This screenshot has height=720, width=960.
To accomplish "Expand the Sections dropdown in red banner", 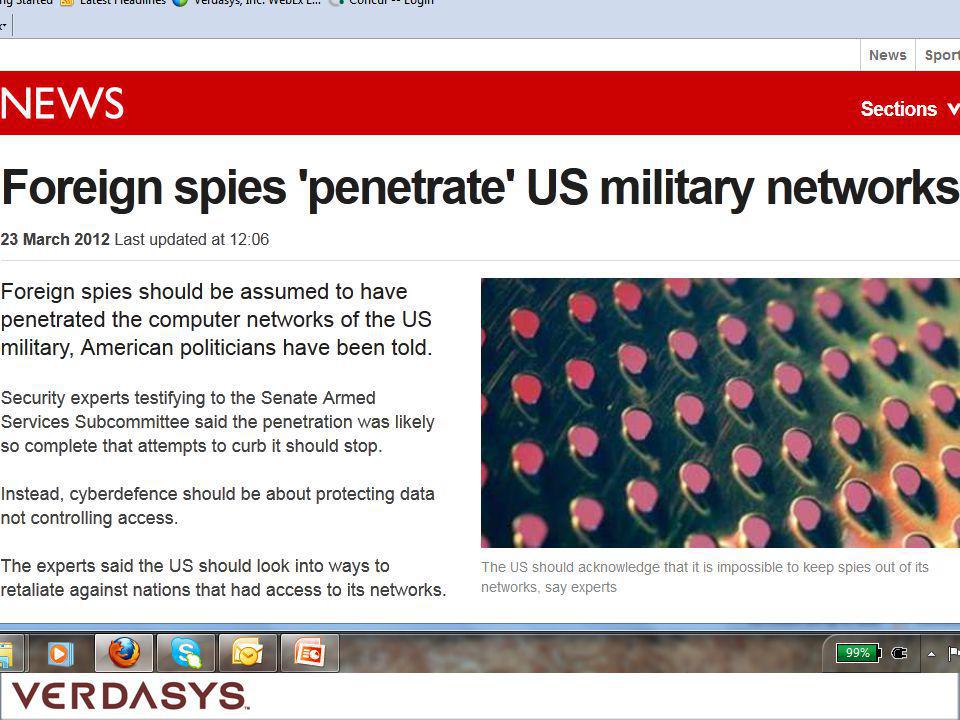I will click(x=909, y=109).
